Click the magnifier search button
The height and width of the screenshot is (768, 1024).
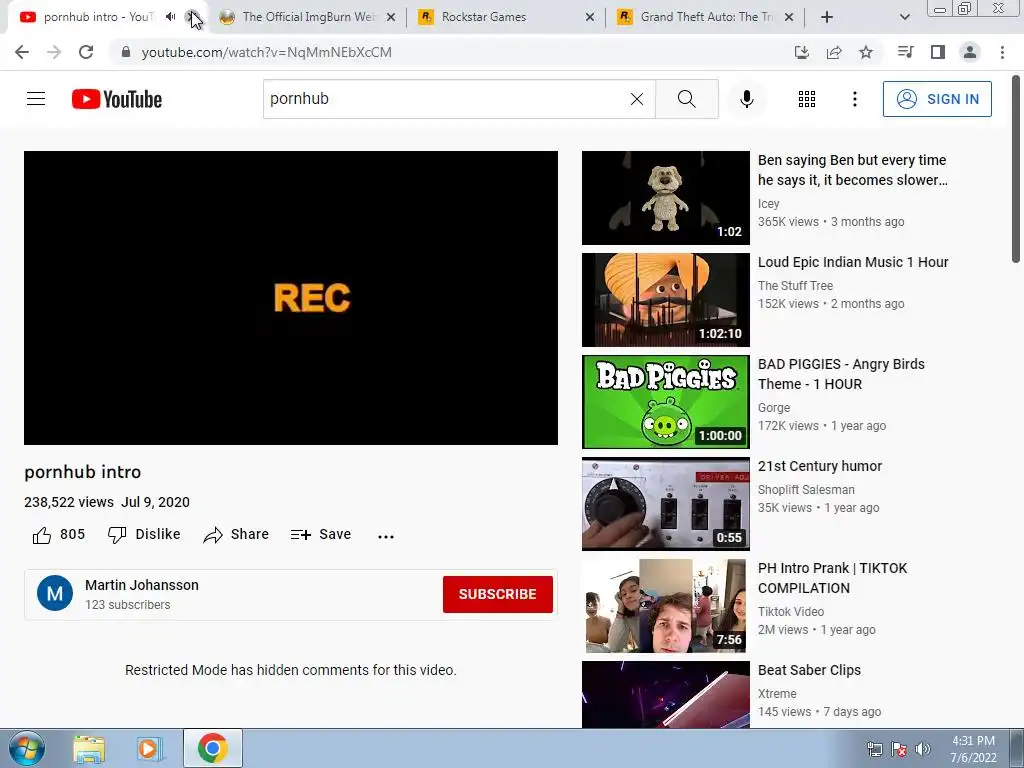[686, 99]
